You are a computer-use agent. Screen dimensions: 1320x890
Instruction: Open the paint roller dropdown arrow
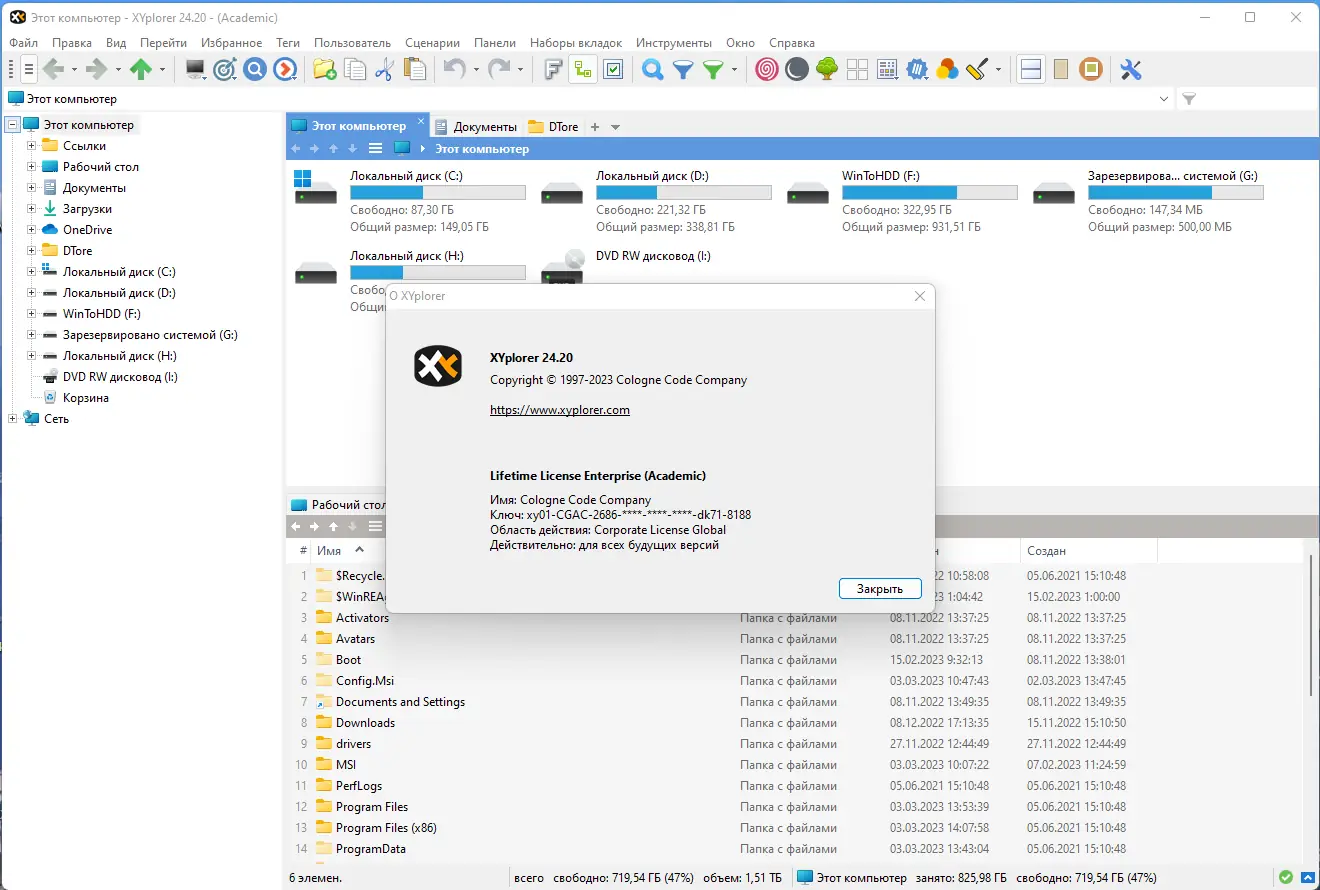coord(998,69)
